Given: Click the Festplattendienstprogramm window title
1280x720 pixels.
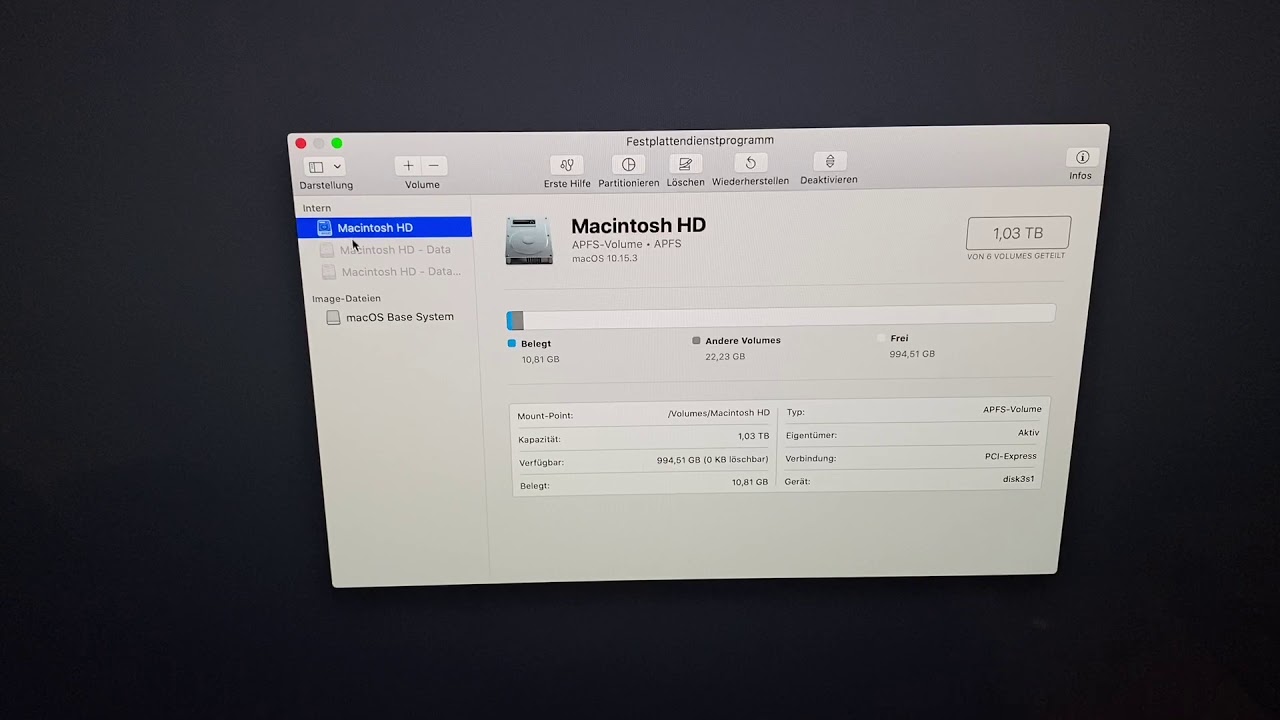Looking at the screenshot, I should pyautogui.click(x=700, y=141).
